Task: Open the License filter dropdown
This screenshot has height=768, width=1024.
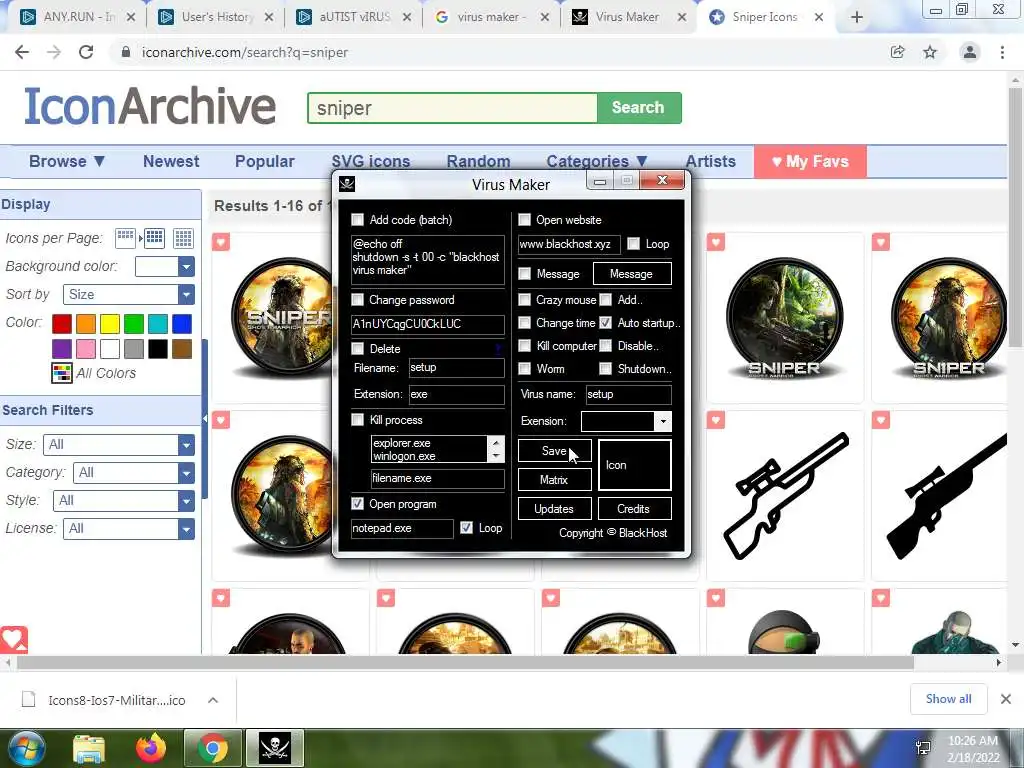Action: tap(186, 528)
